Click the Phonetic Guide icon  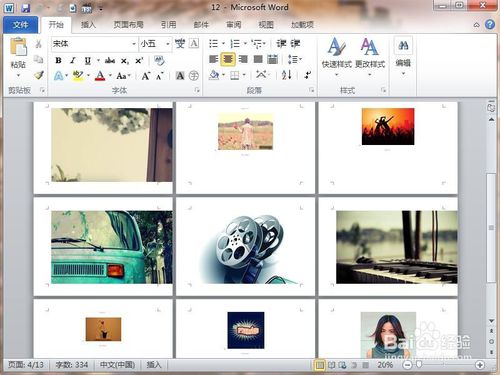point(180,43)
